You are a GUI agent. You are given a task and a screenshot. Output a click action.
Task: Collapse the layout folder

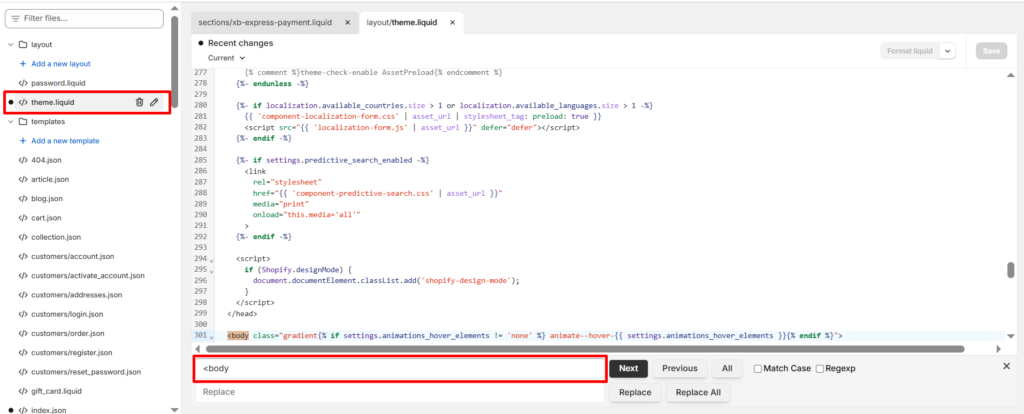point(10,44)
